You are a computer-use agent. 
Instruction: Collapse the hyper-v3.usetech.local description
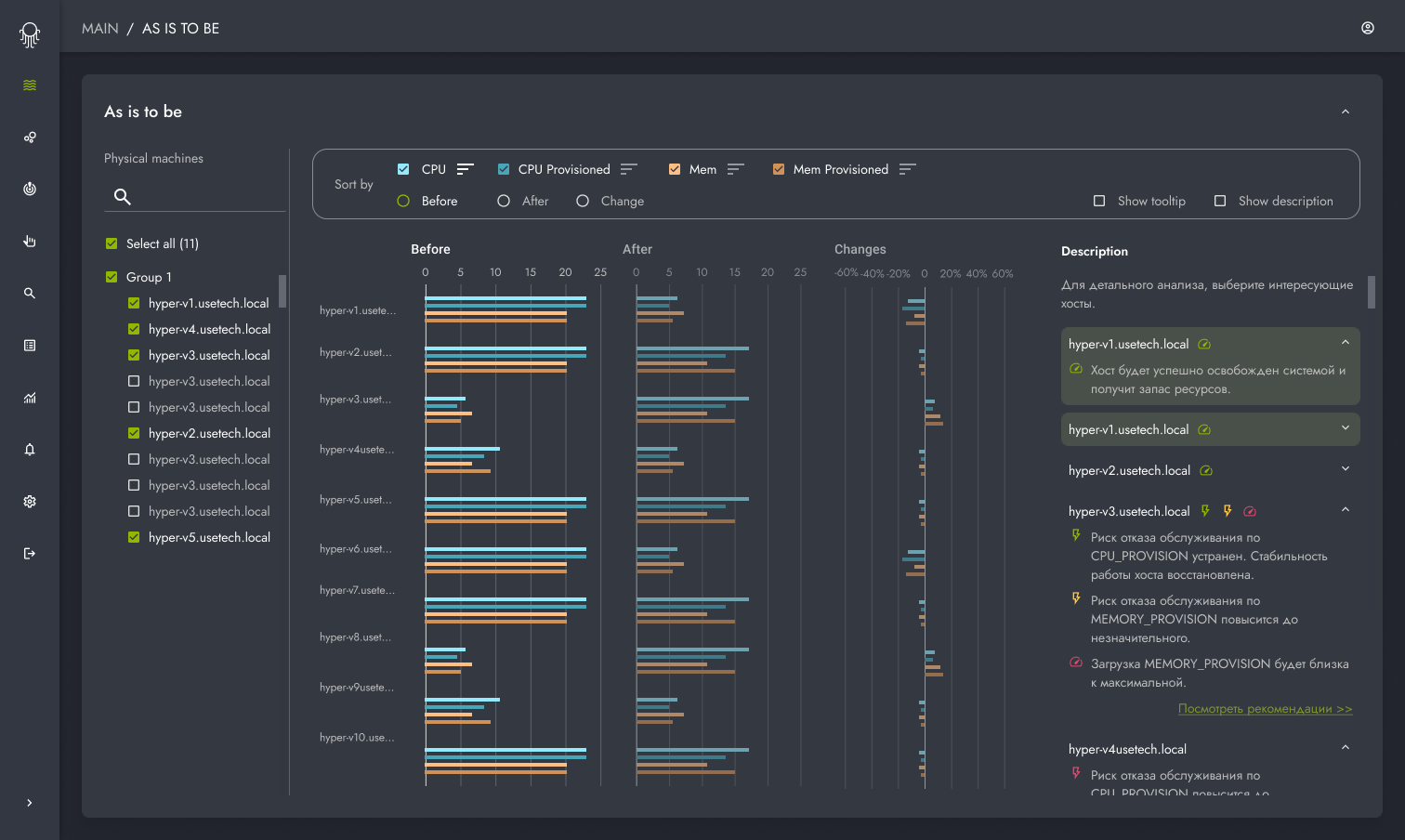coord(1346,509)
